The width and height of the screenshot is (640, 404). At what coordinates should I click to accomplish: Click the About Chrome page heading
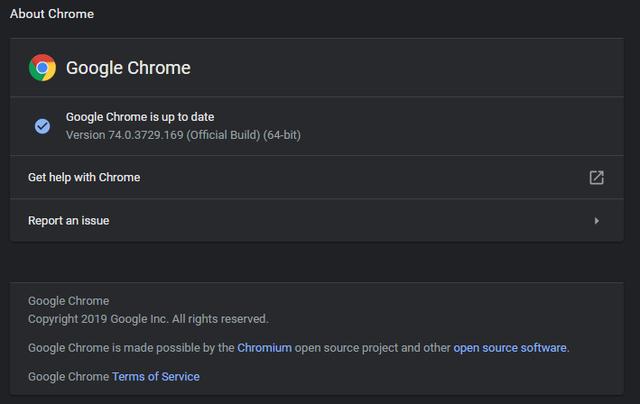[52, 14]
